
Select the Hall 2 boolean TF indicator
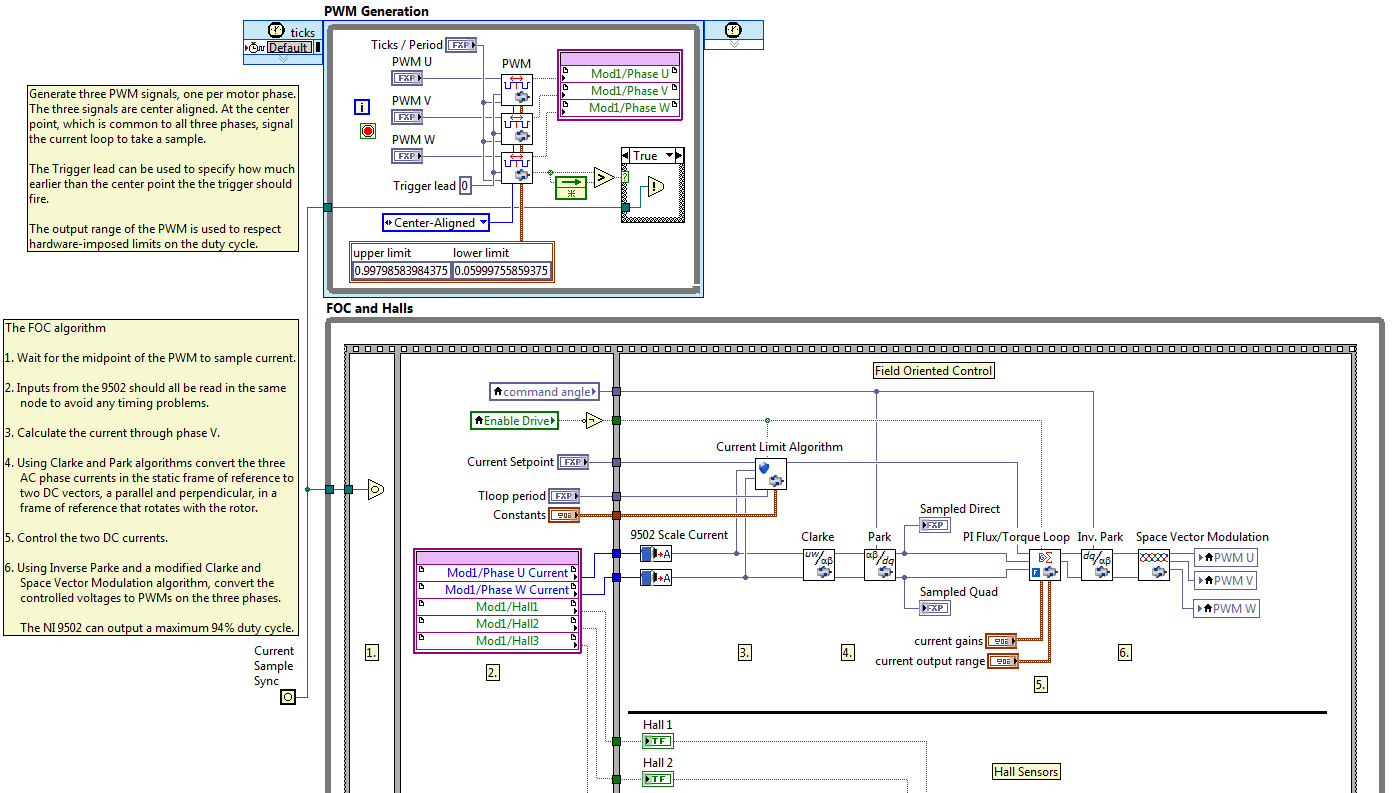click(658, 779)
